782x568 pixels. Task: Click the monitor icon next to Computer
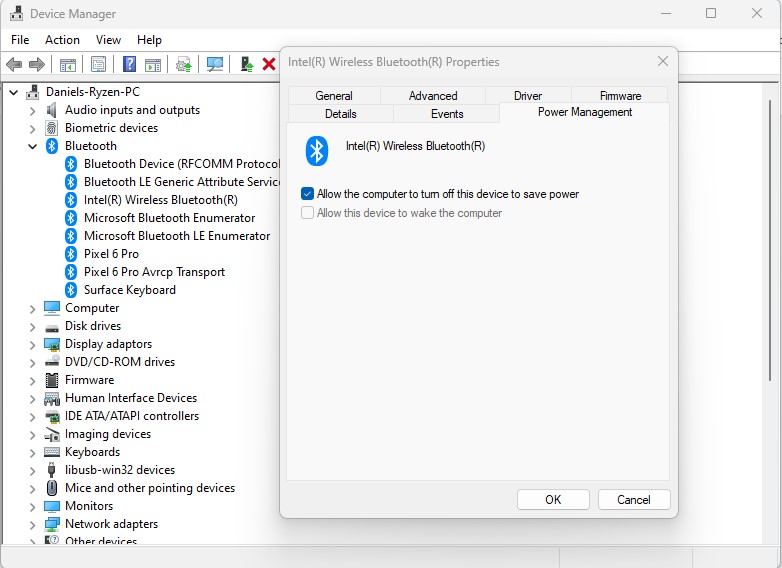tap(52, 308)
